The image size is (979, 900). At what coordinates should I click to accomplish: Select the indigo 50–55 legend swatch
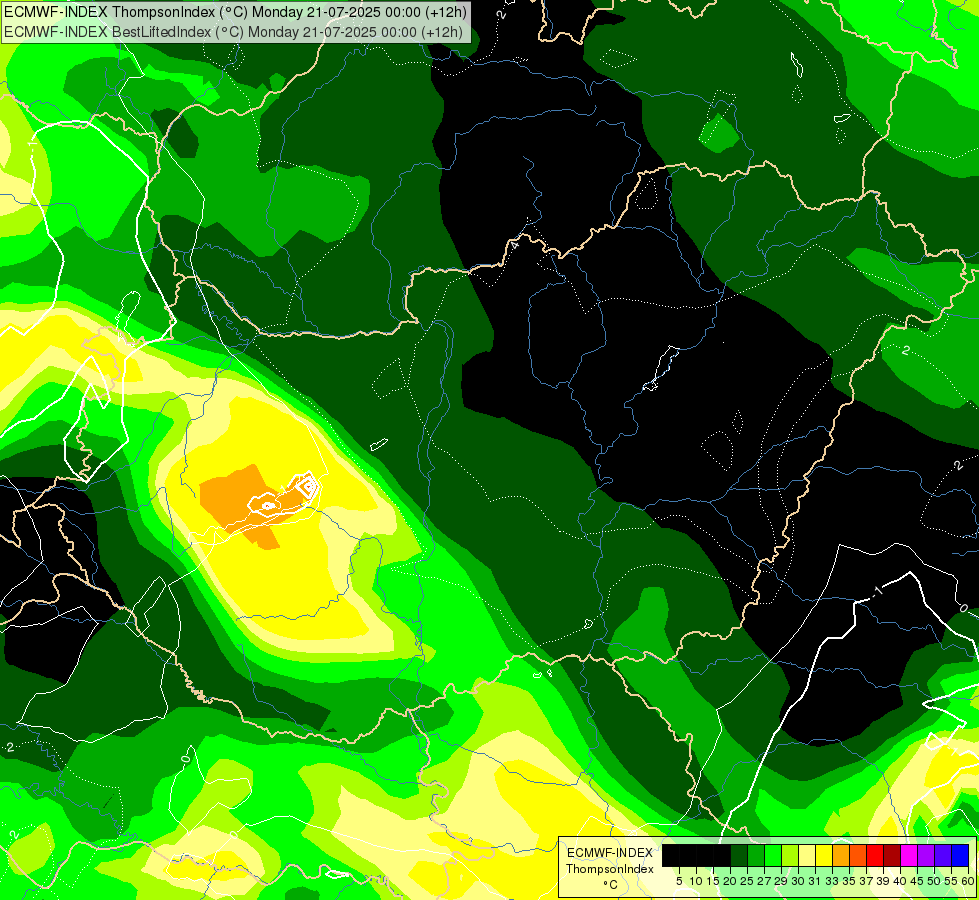click(x=943, y=855)
